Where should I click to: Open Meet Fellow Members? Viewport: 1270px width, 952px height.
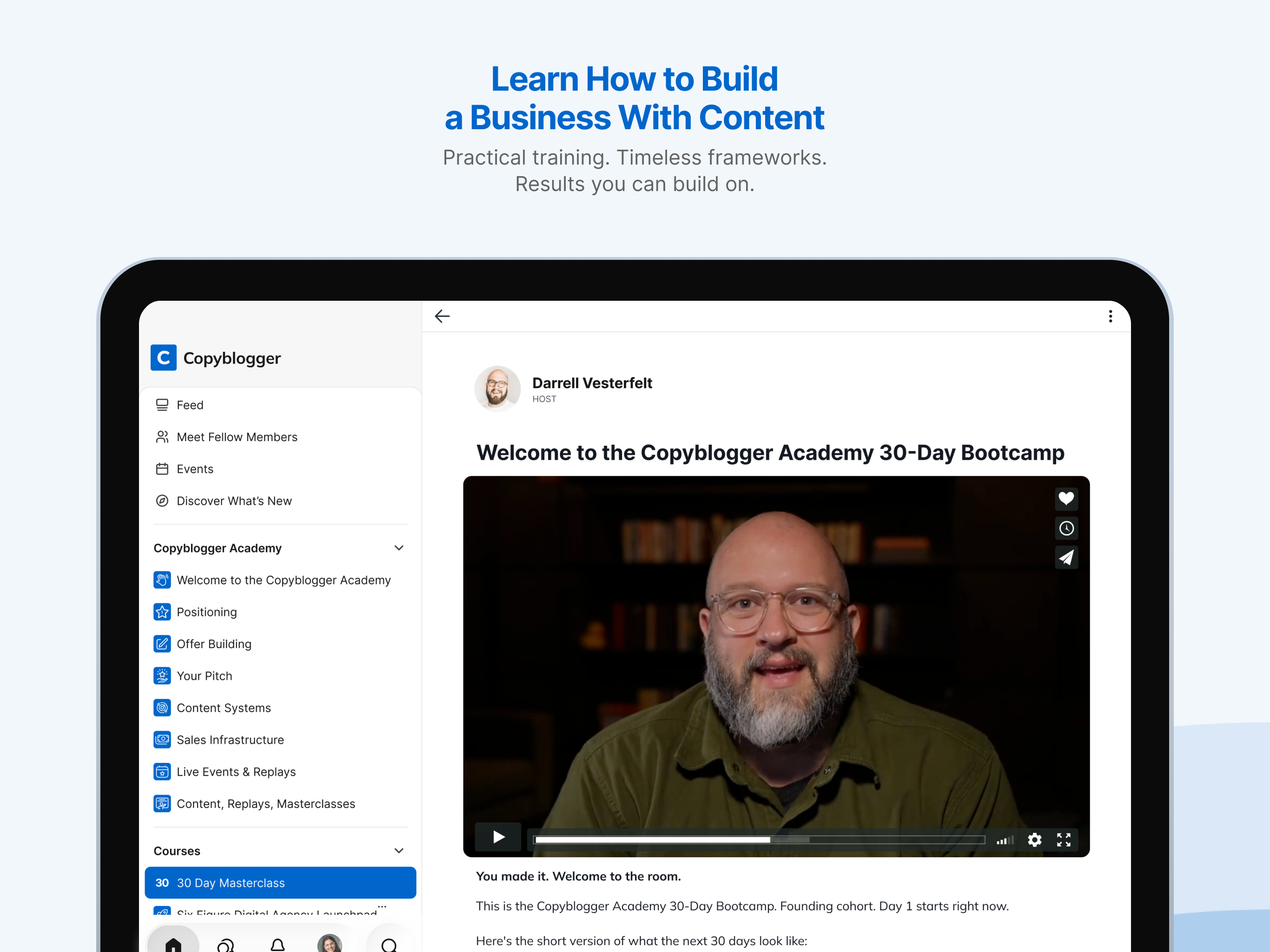(281, 437)
